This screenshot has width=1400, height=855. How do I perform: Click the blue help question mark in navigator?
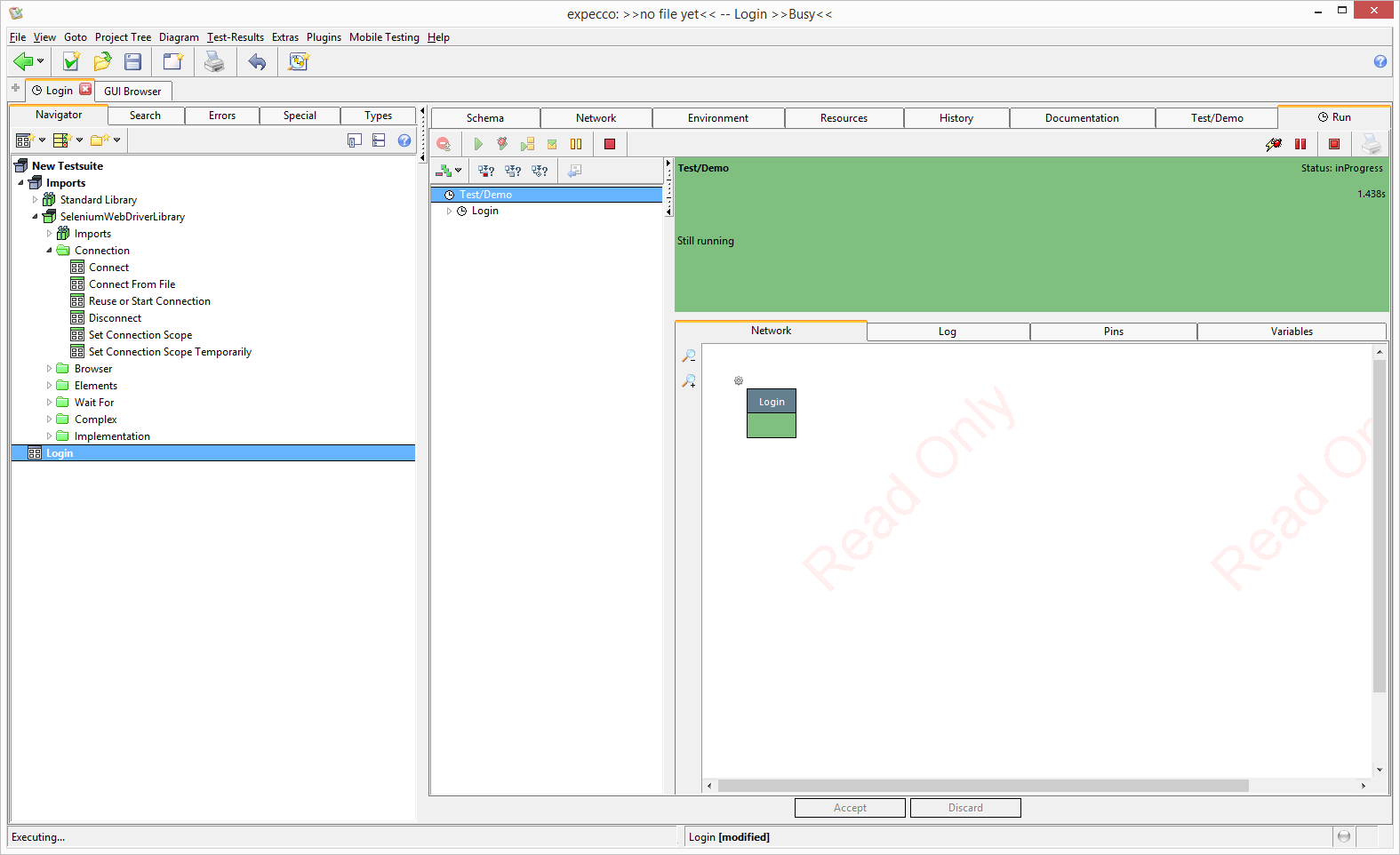coord(404,140)
